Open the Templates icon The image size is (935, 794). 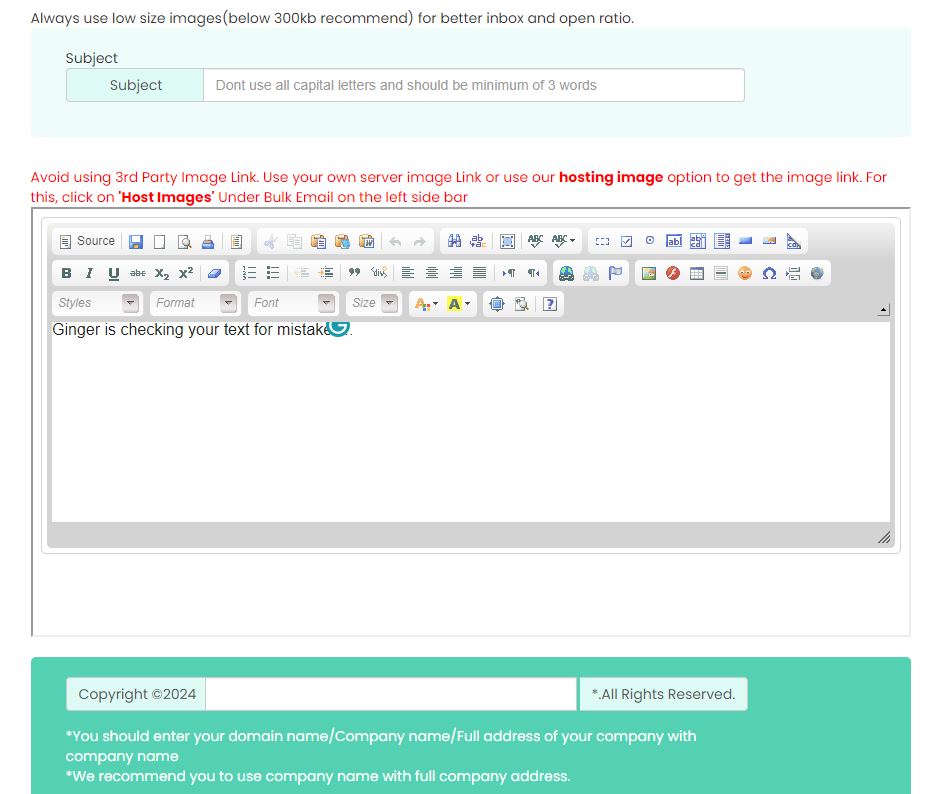coord(236,241)
